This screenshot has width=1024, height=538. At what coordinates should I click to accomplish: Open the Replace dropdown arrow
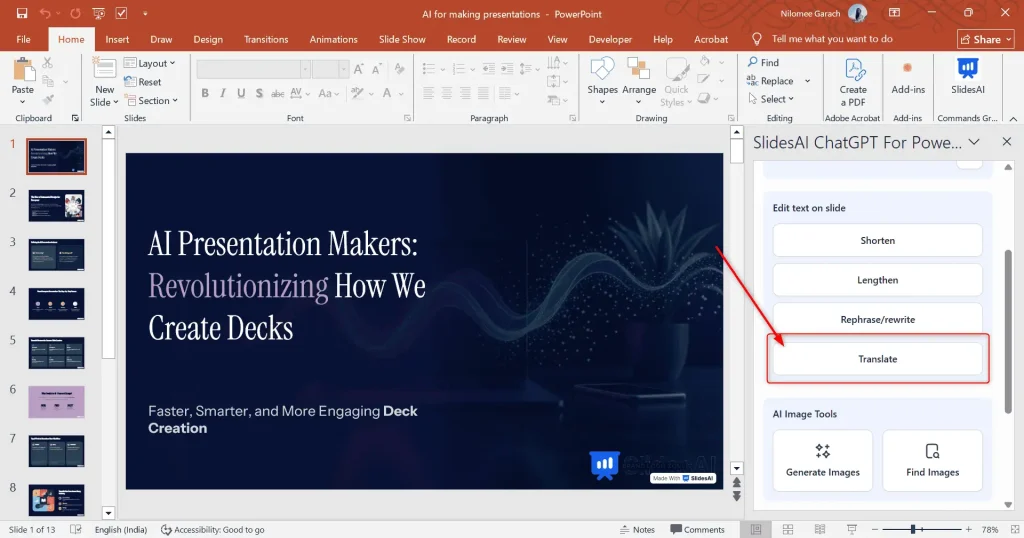click(807, 81)
